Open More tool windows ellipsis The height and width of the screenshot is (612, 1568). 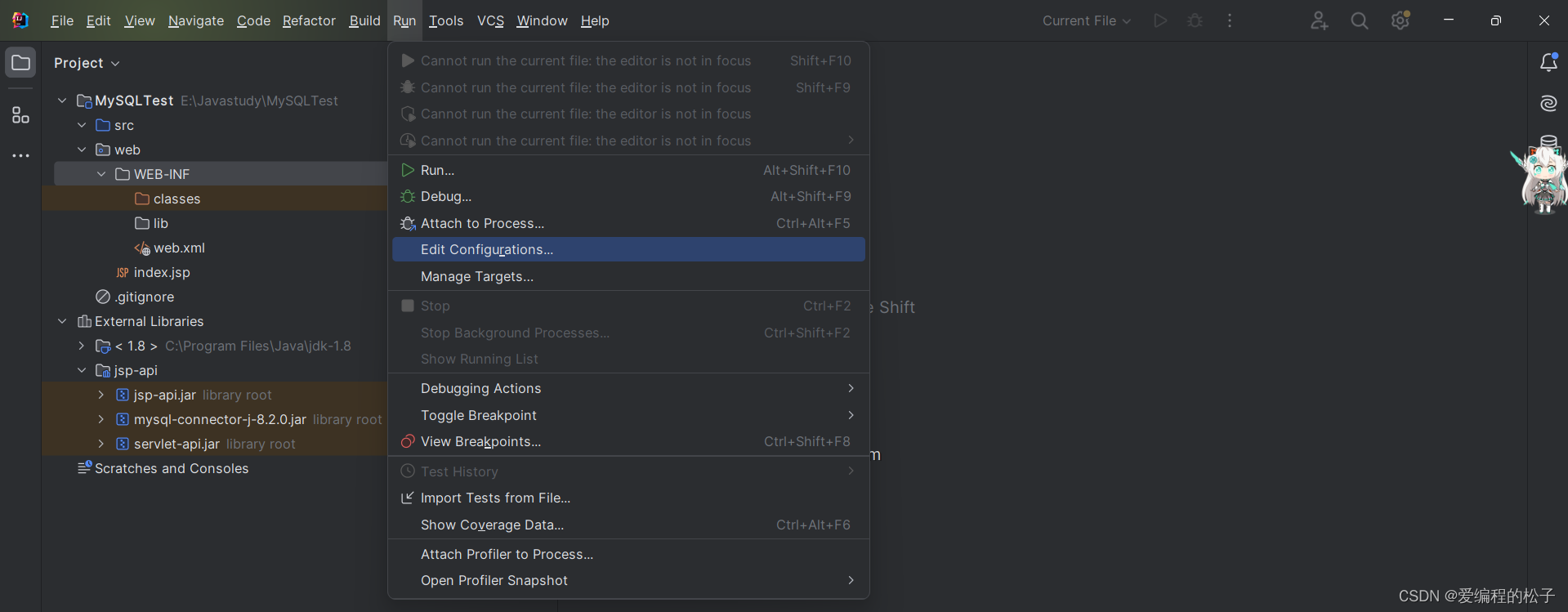tap(21, 155)
